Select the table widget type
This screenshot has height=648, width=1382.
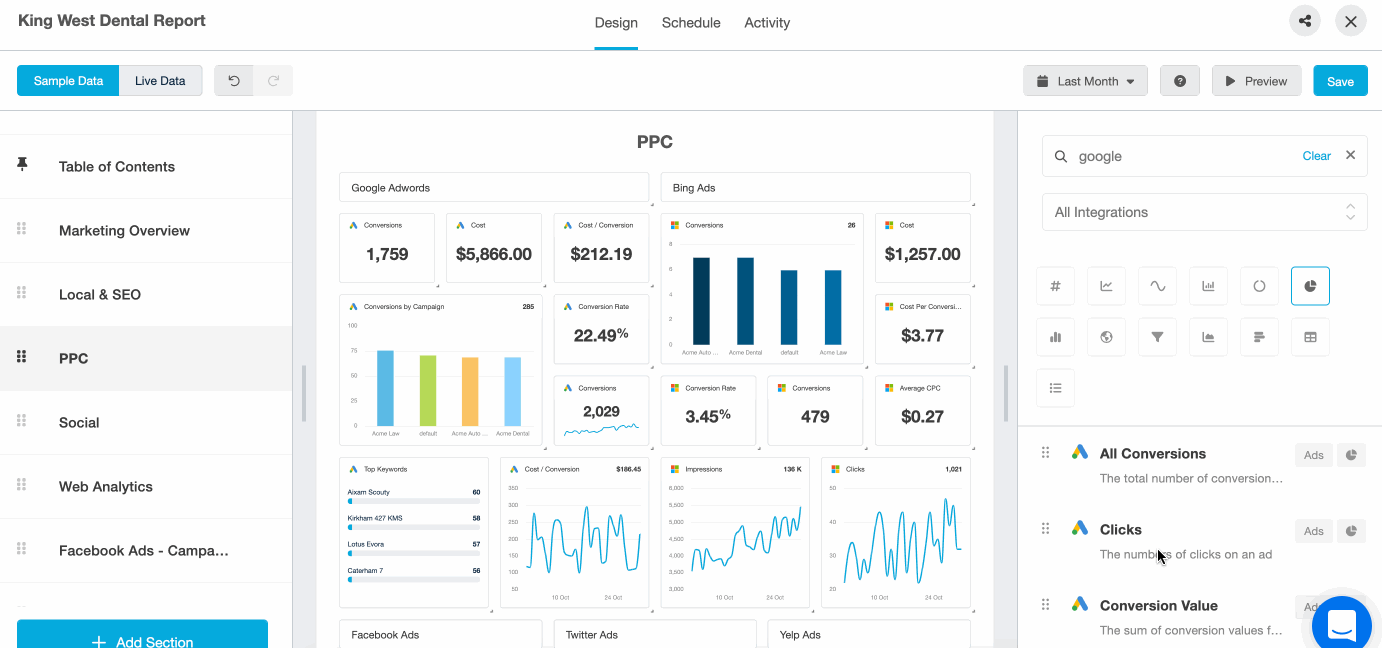coord(1311,337)
